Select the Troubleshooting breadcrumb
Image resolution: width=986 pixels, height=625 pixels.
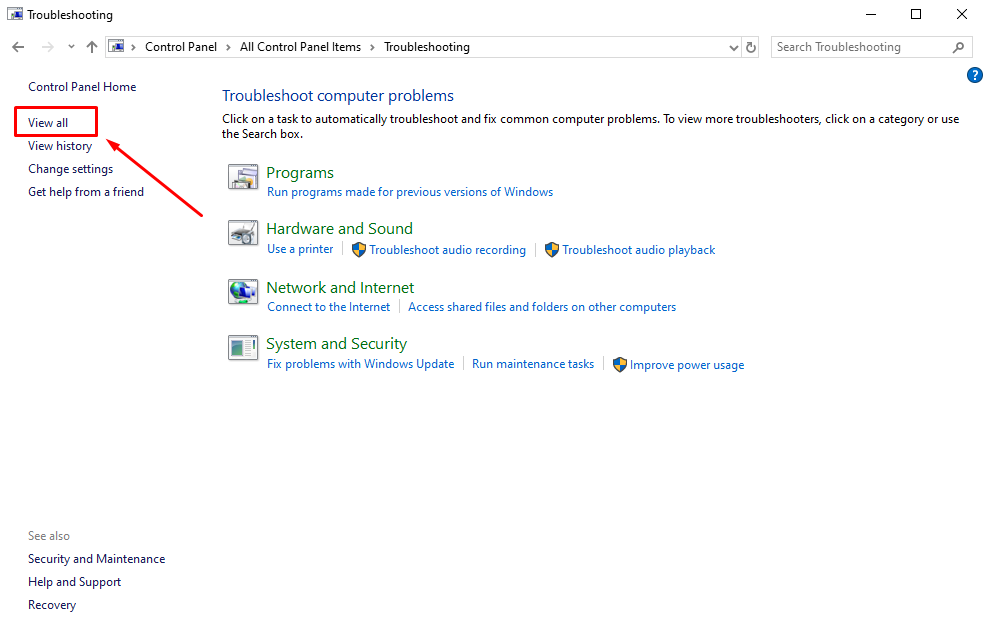(427, 47)
